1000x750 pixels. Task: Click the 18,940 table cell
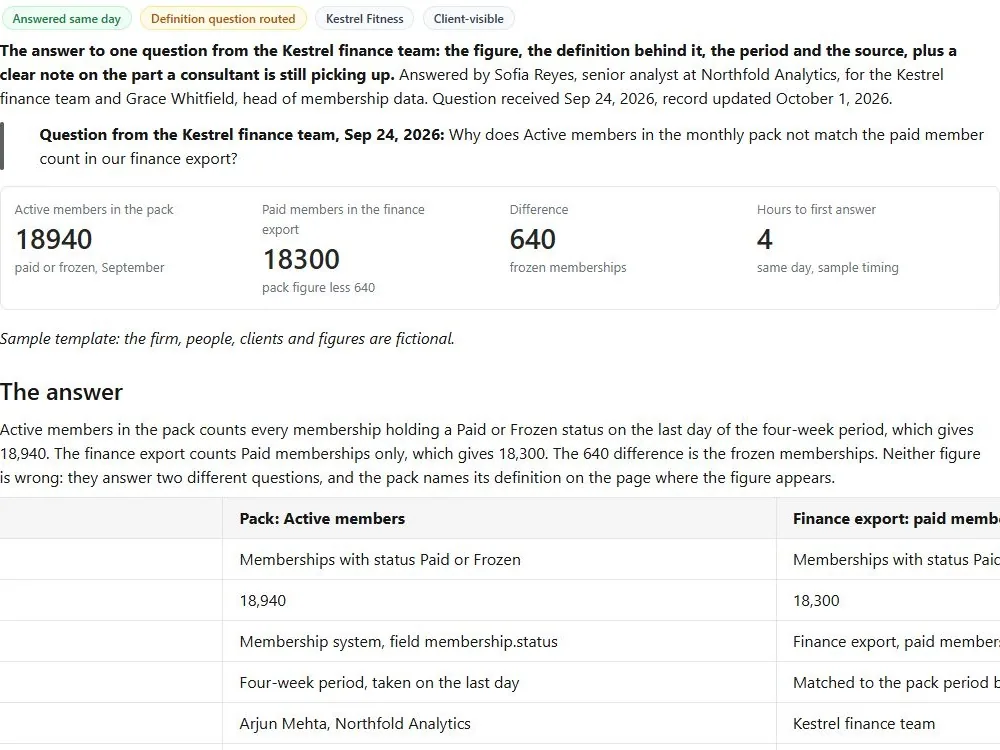click(x=499, y=600)
